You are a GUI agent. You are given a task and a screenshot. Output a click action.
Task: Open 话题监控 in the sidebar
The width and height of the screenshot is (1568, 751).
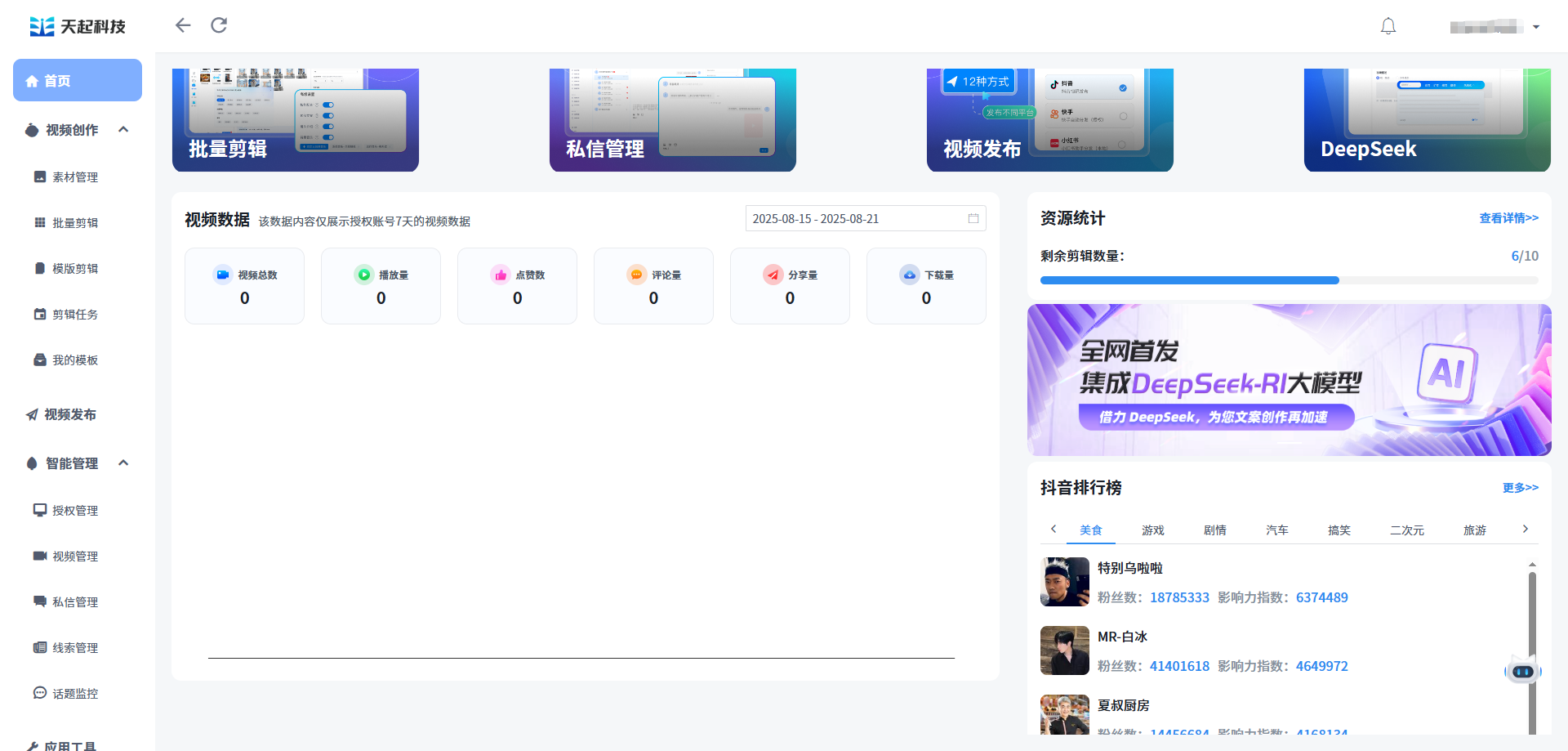(x=74, y=694)
